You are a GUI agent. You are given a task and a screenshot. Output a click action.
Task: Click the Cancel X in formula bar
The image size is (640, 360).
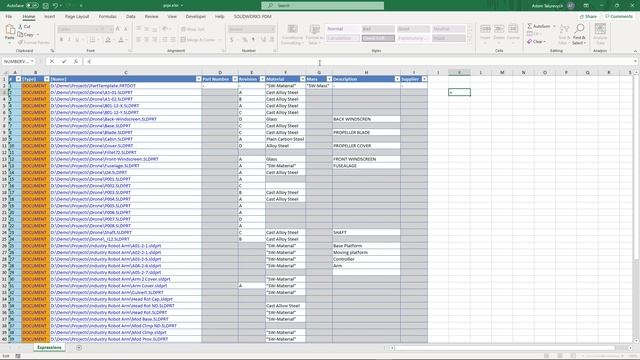(51, 61)
